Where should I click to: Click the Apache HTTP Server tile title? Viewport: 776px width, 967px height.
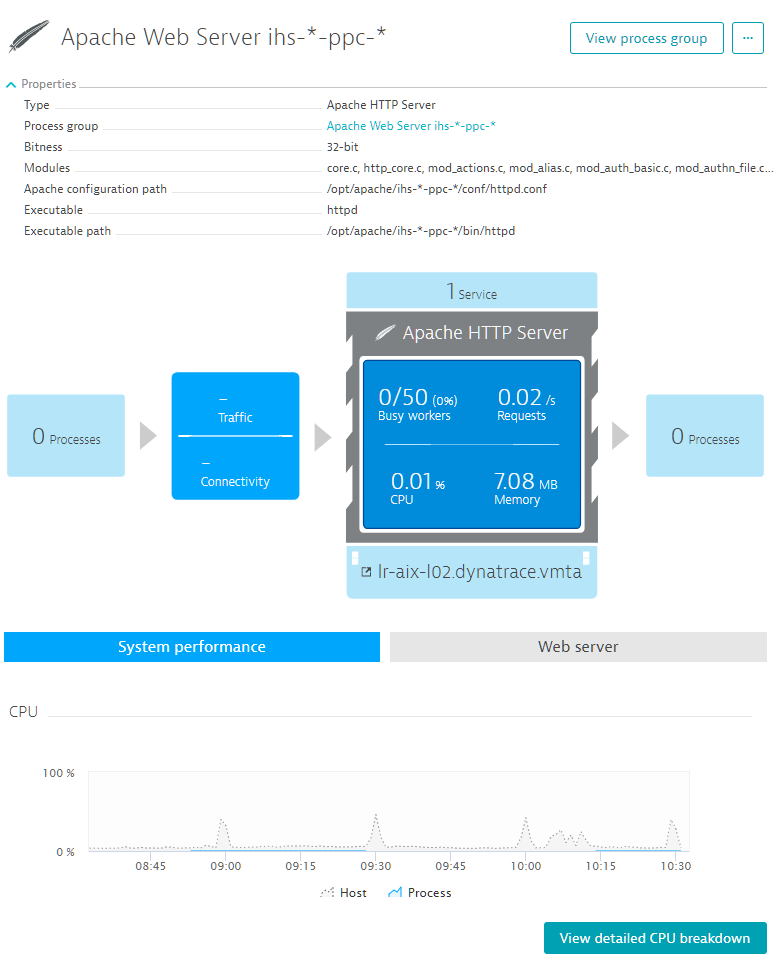[x=485, y=333]
